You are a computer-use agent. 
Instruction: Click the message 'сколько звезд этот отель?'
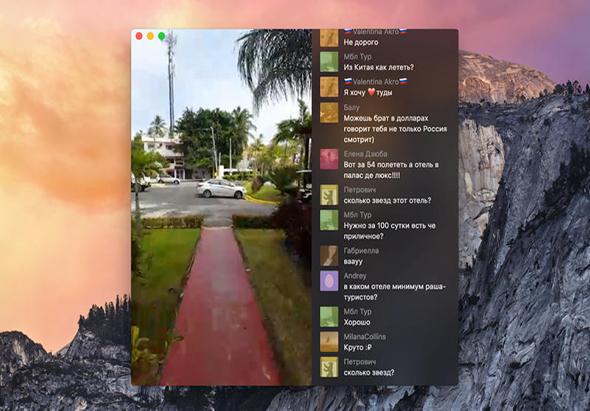387,201
